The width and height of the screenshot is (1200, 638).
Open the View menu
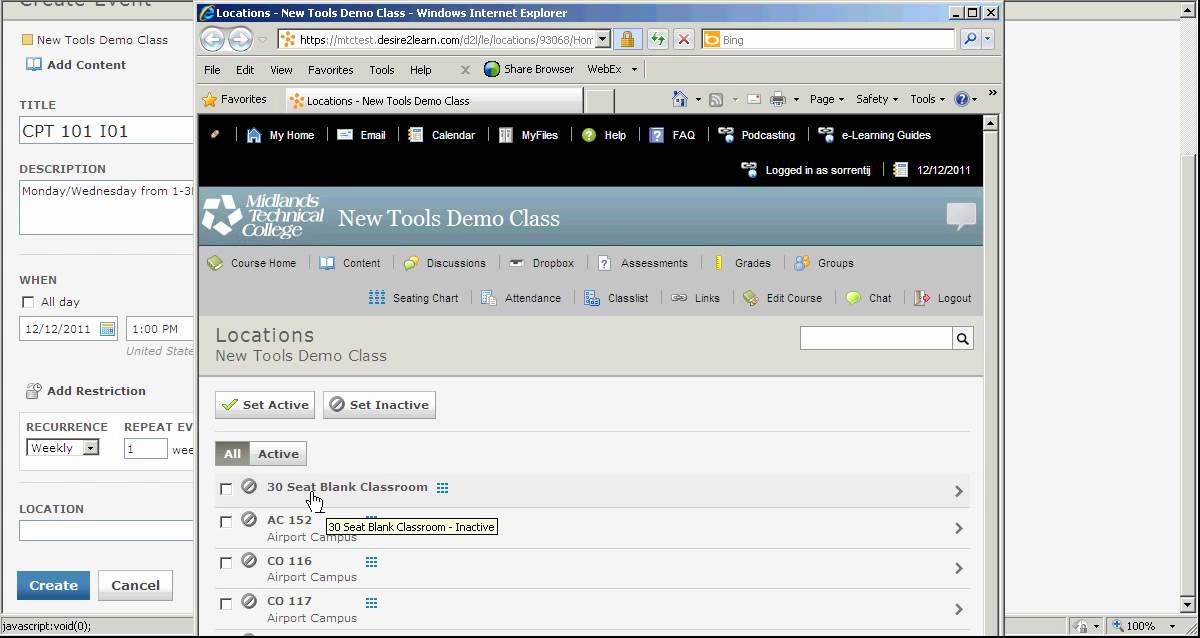(281, 70)
